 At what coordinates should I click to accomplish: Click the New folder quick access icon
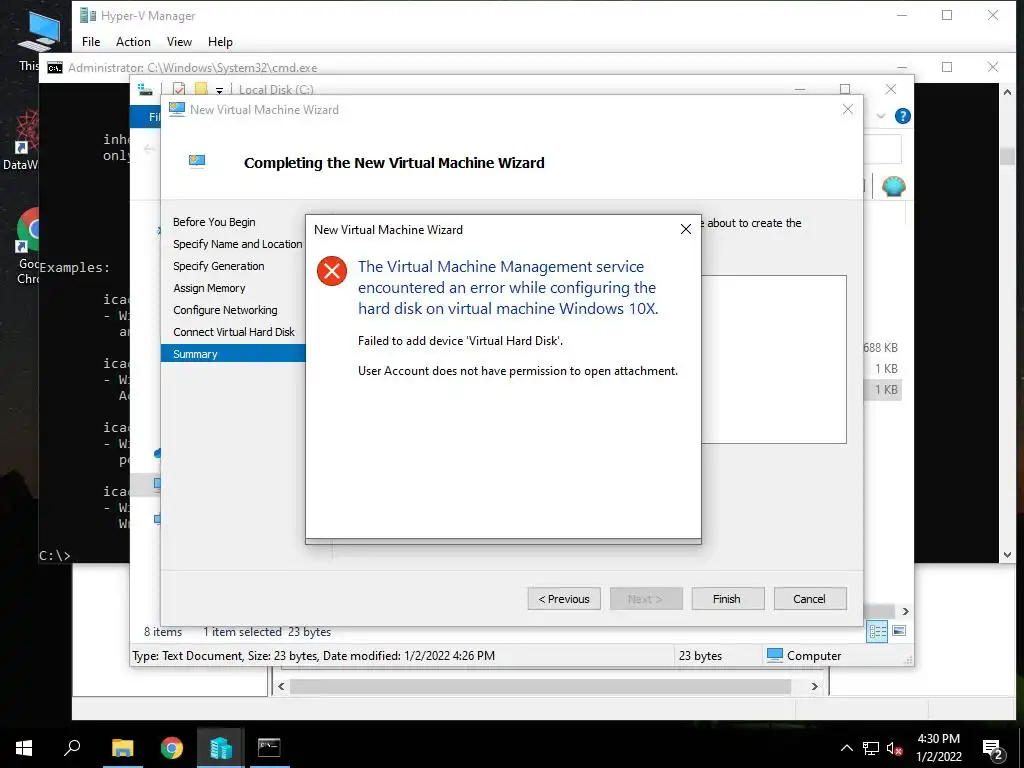point(201,89)
